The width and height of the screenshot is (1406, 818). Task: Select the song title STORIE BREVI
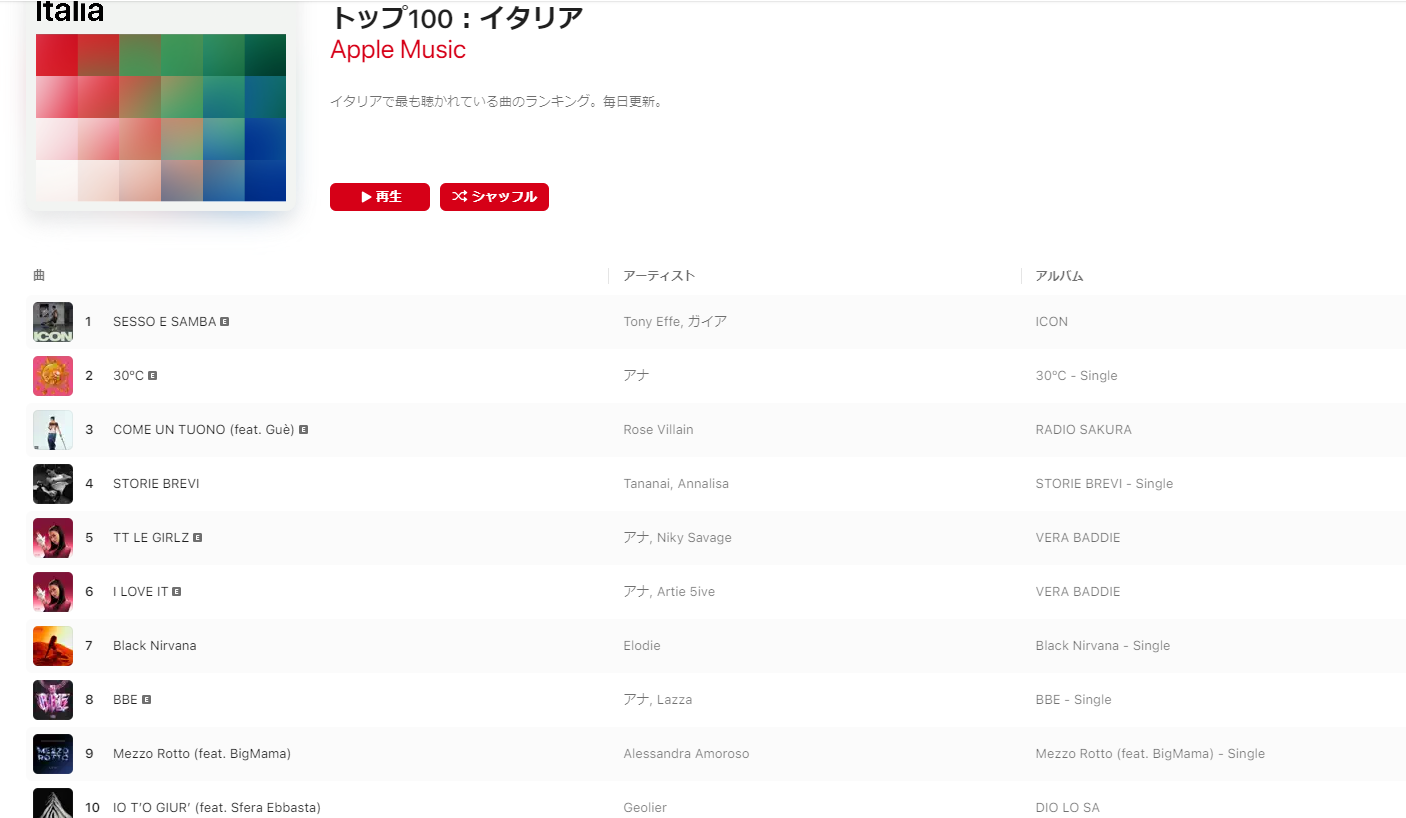click(156, 484)
